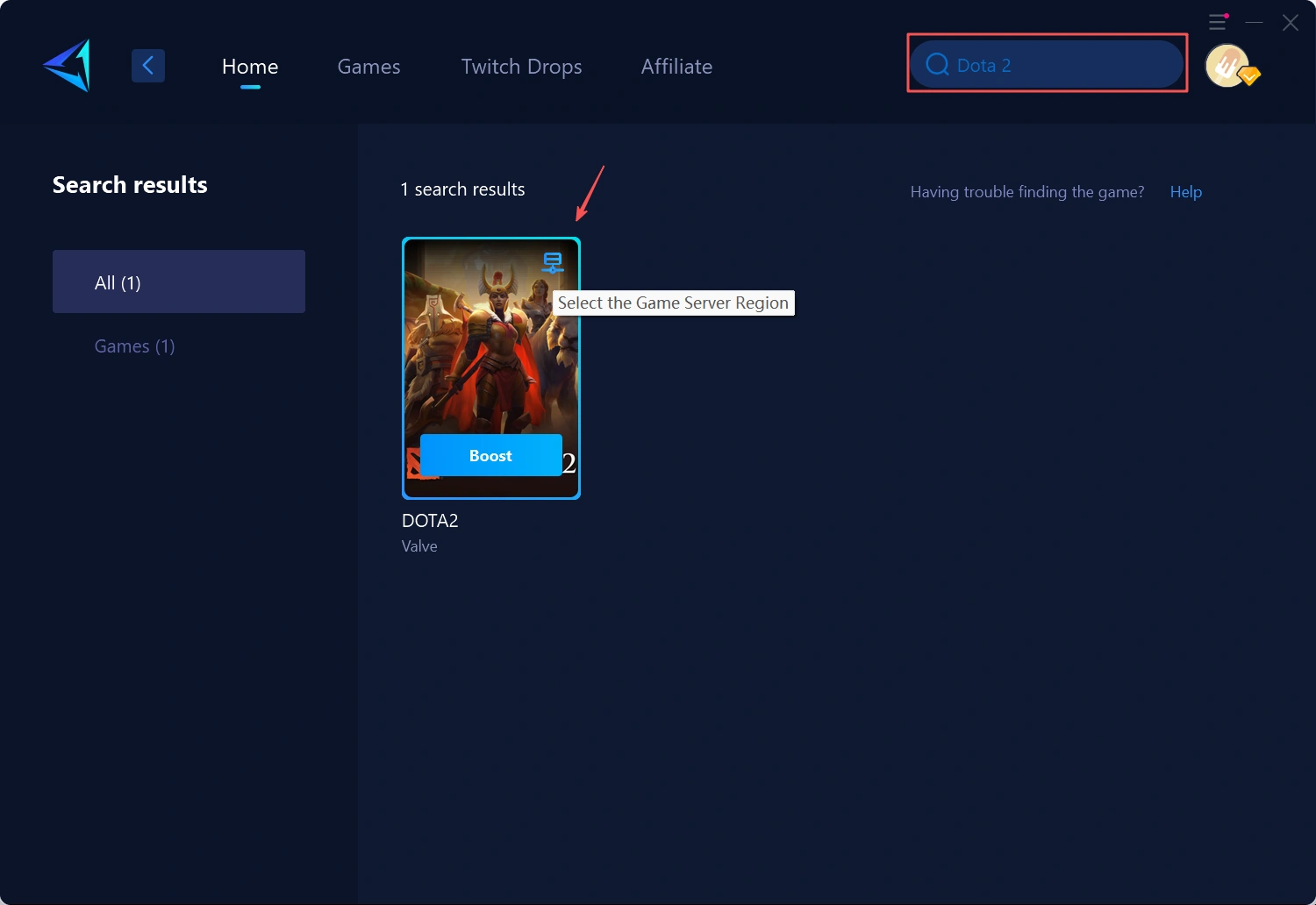Viewport: 1316px width, 905px height.
Task: Click the Valve publisher name
Action: click(419, 545)
